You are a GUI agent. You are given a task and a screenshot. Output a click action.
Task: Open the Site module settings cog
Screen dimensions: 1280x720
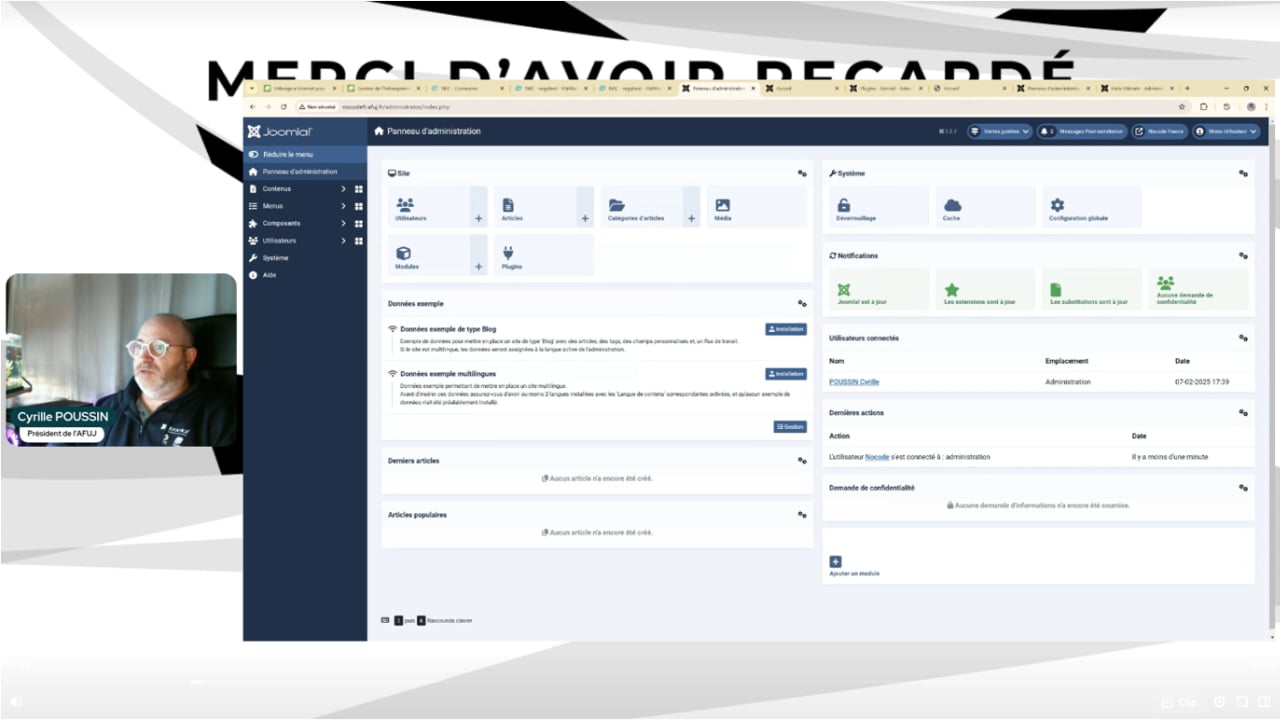pos(802,173)
